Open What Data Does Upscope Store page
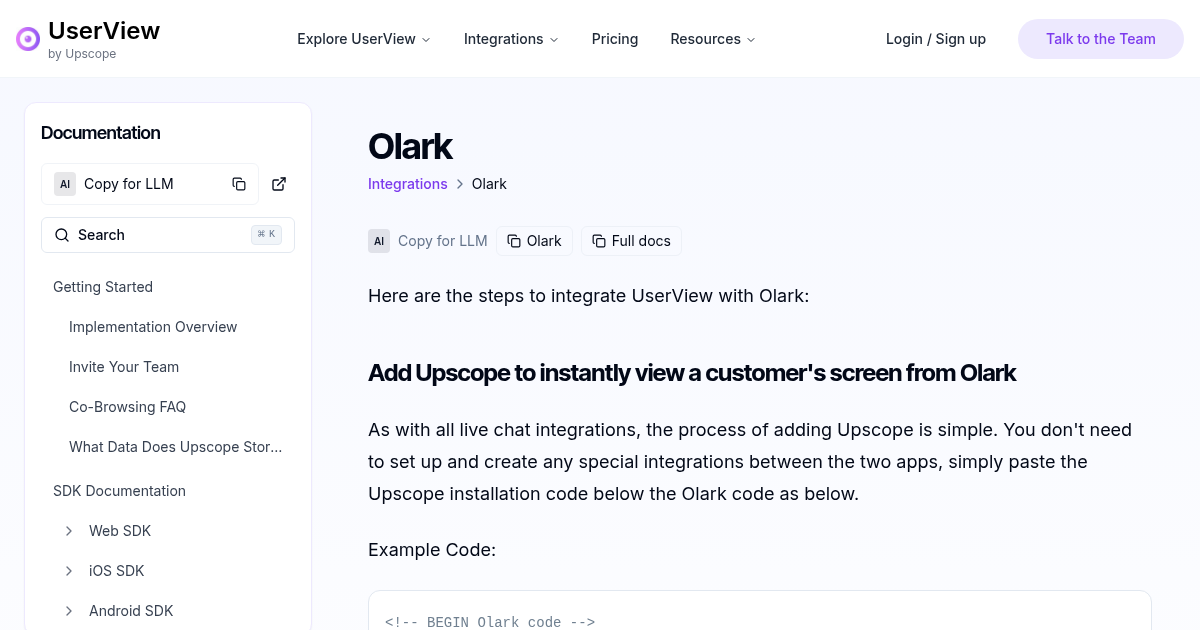The height and width of the screenshot is (630, 1200). (x=176, y=447)
